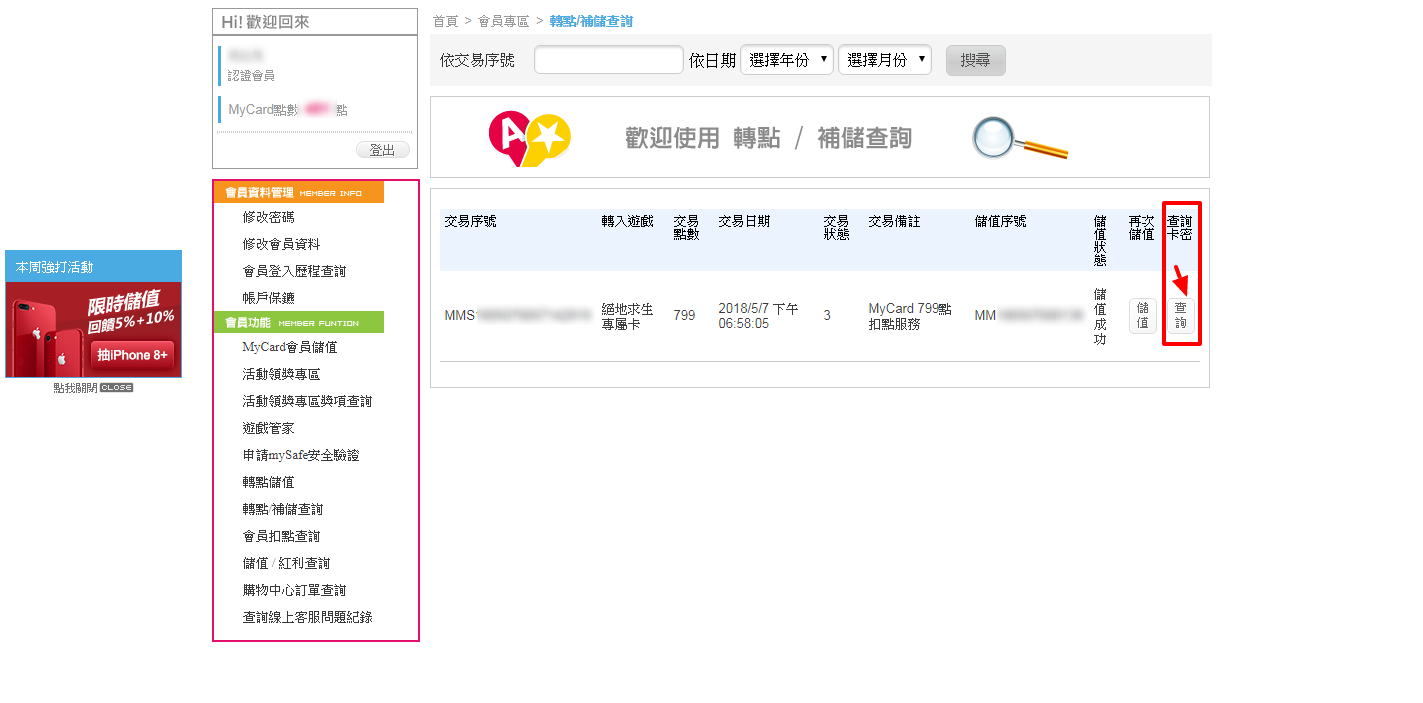Click the MyCard 799點扣點服務 note cell
This screenshot has width=1423, height=703.
[910, 317]
